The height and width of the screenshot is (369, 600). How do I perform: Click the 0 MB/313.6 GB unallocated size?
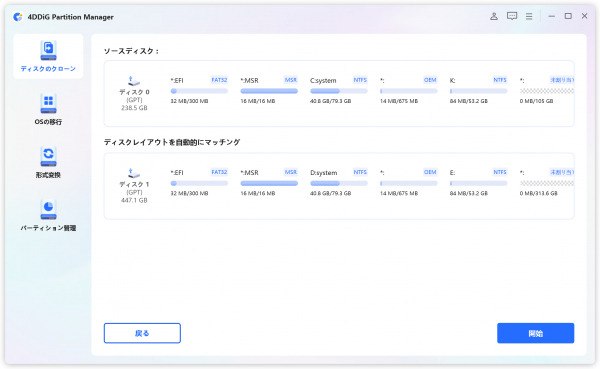(x=538, y=193)
